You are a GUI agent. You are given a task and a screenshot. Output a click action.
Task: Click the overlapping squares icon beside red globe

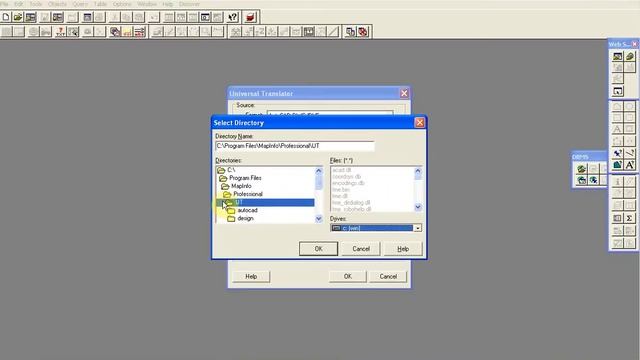point(350,31)
